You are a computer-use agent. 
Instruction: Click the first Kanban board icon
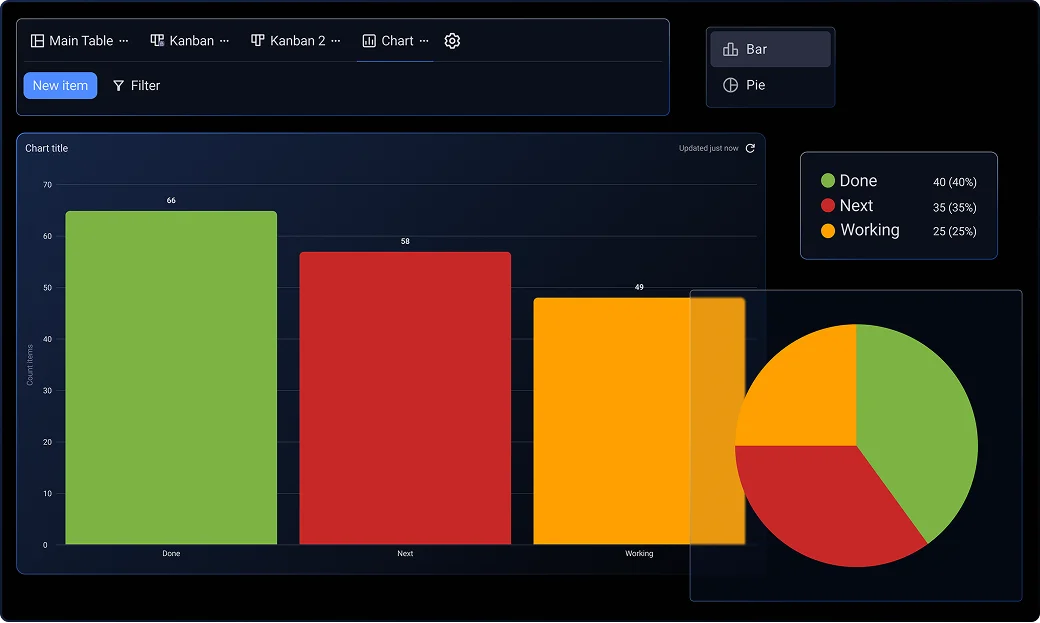157,40
